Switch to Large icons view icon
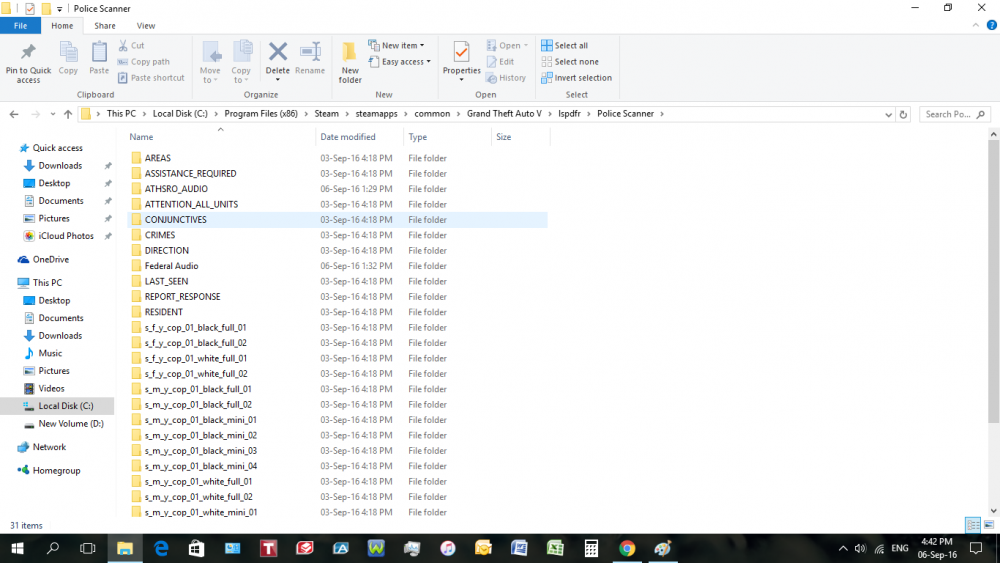This screenshot has height=563, width=1000. click(x=989, y=525)
